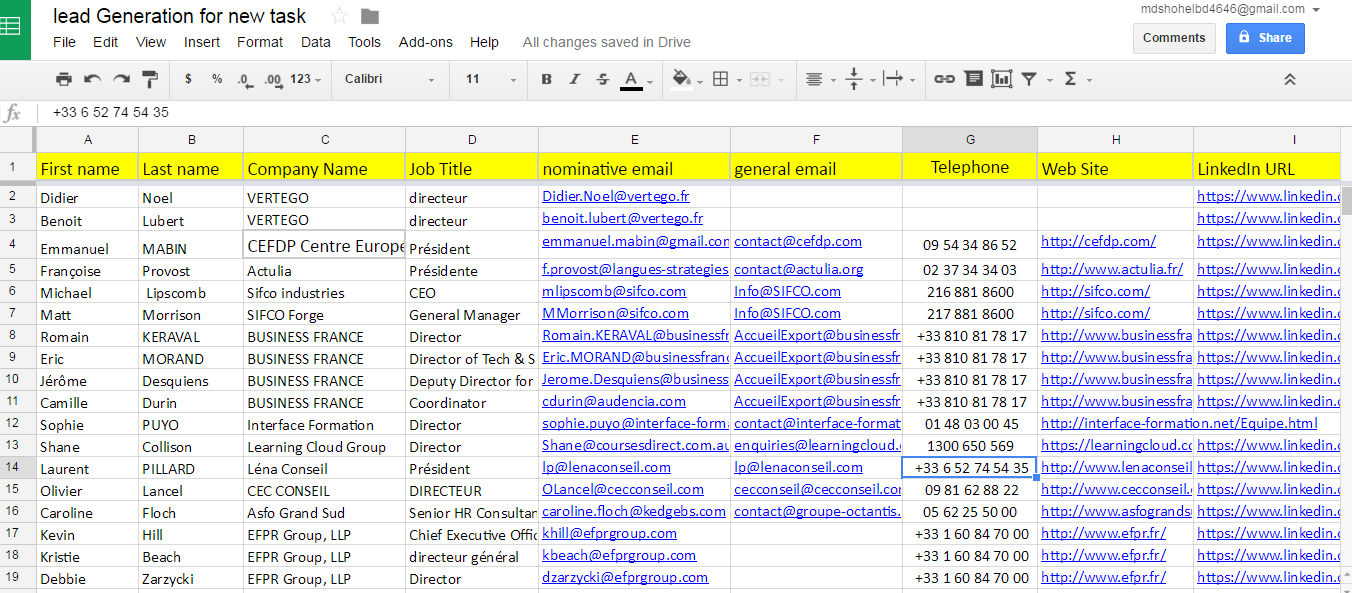Select the Paint format roller

(x=150, y=79)
